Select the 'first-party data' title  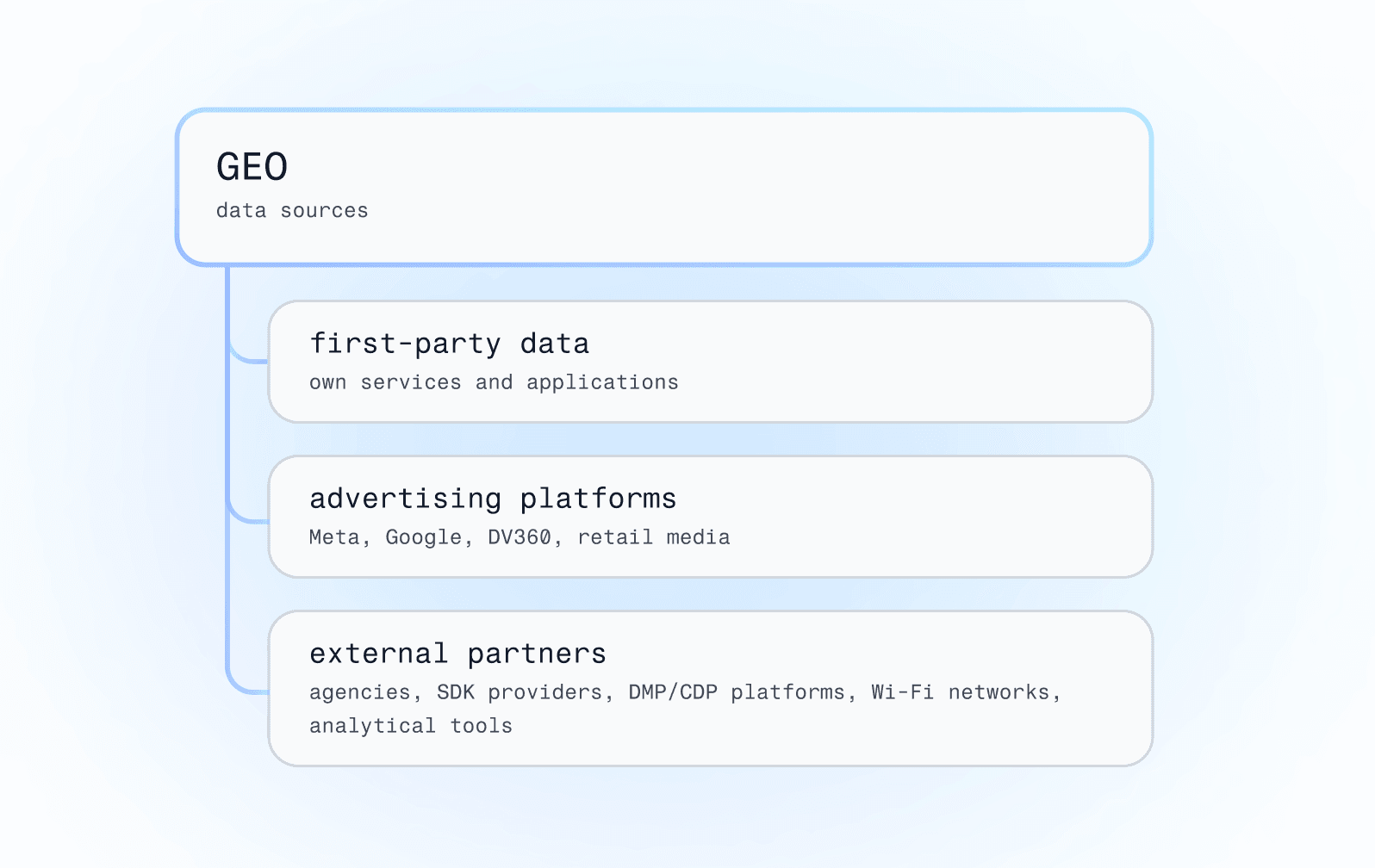point(450,344)
